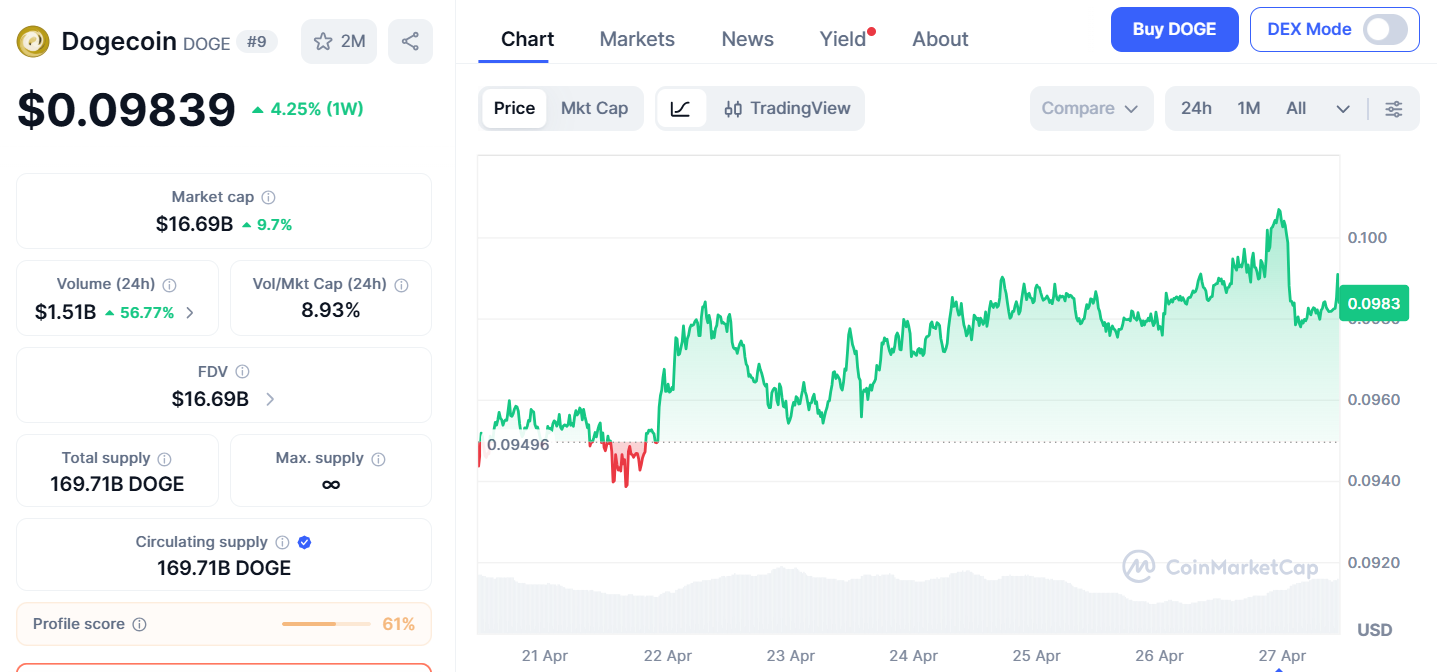Set chart range to 1M

pyautogui.click(x=1248, y=108)
